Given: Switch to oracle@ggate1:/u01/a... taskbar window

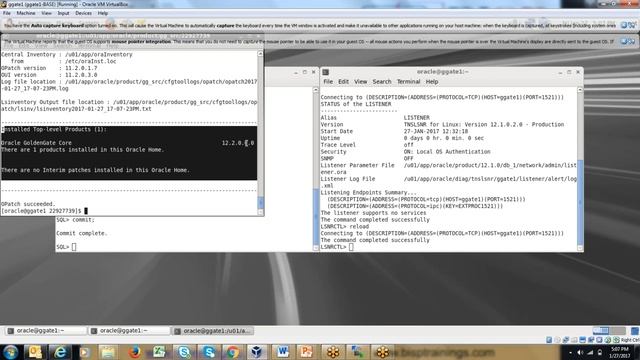Looking at the screenshot, I should click(213, 331).
